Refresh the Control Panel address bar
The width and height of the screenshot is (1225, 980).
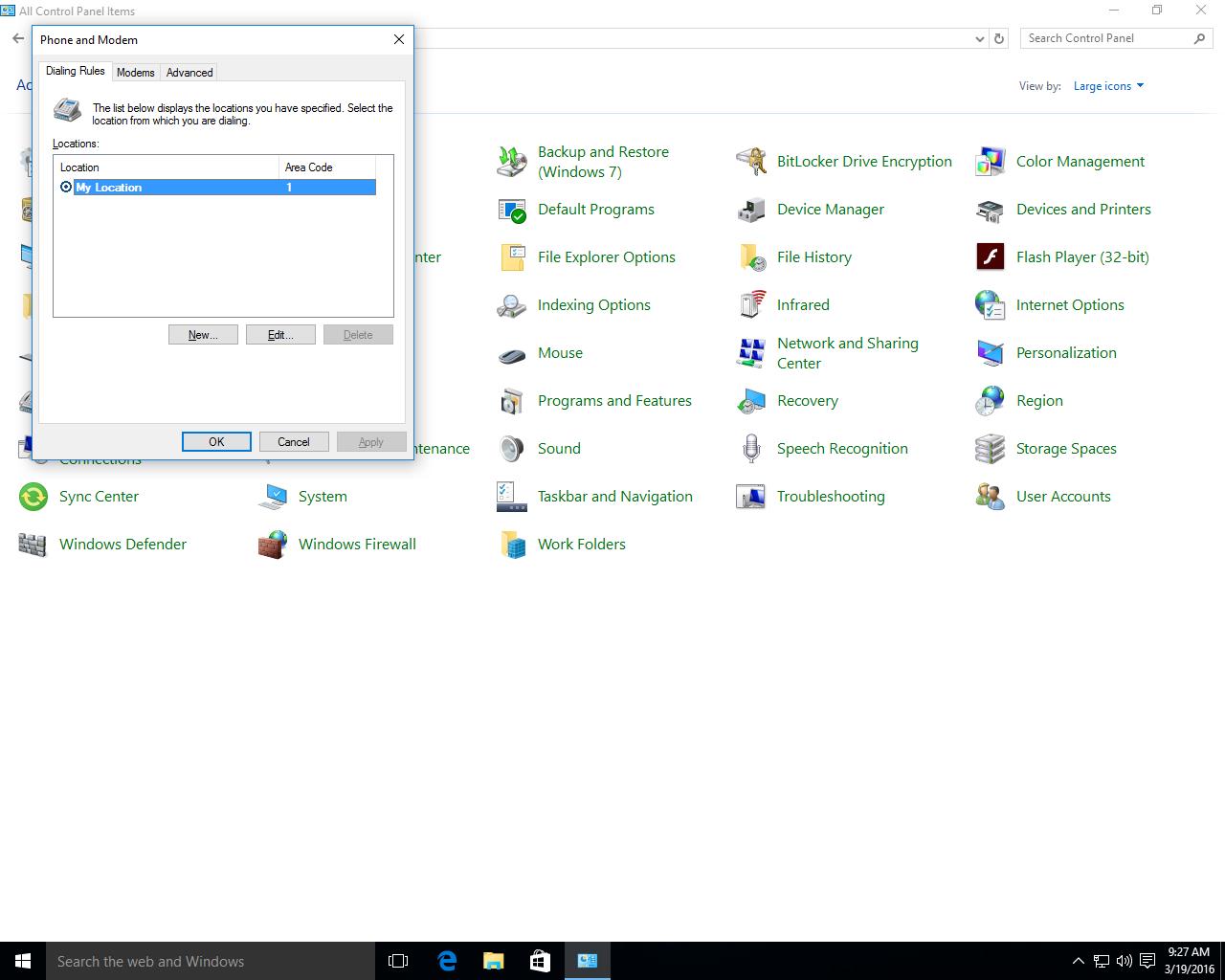pos(999,39)
